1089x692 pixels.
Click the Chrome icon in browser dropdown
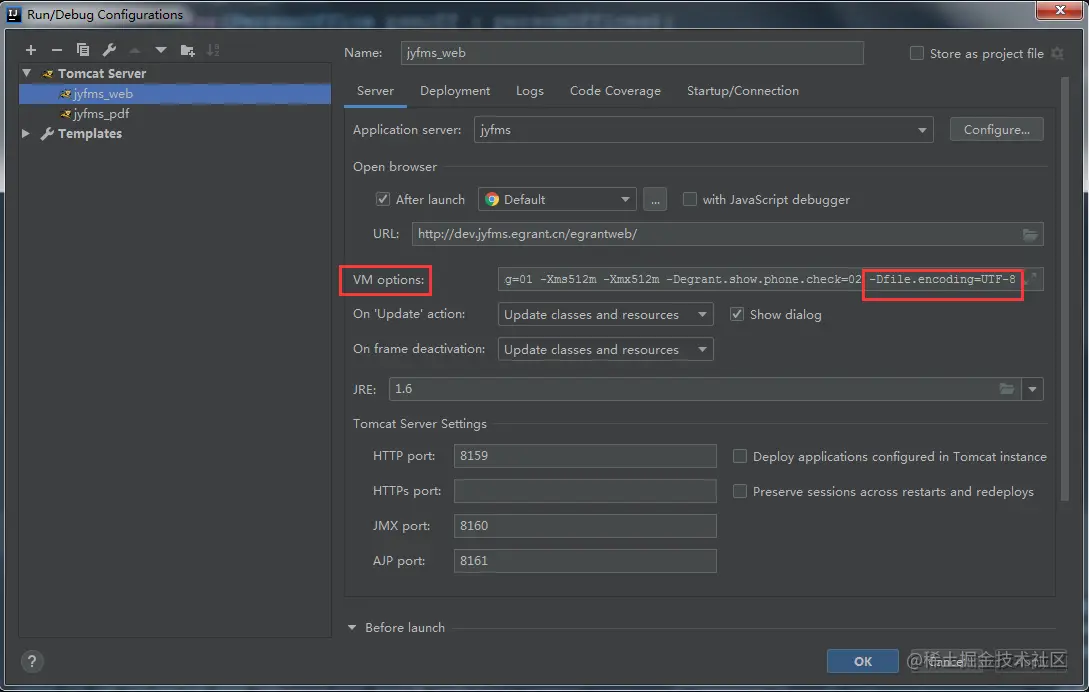click(492, 199)
